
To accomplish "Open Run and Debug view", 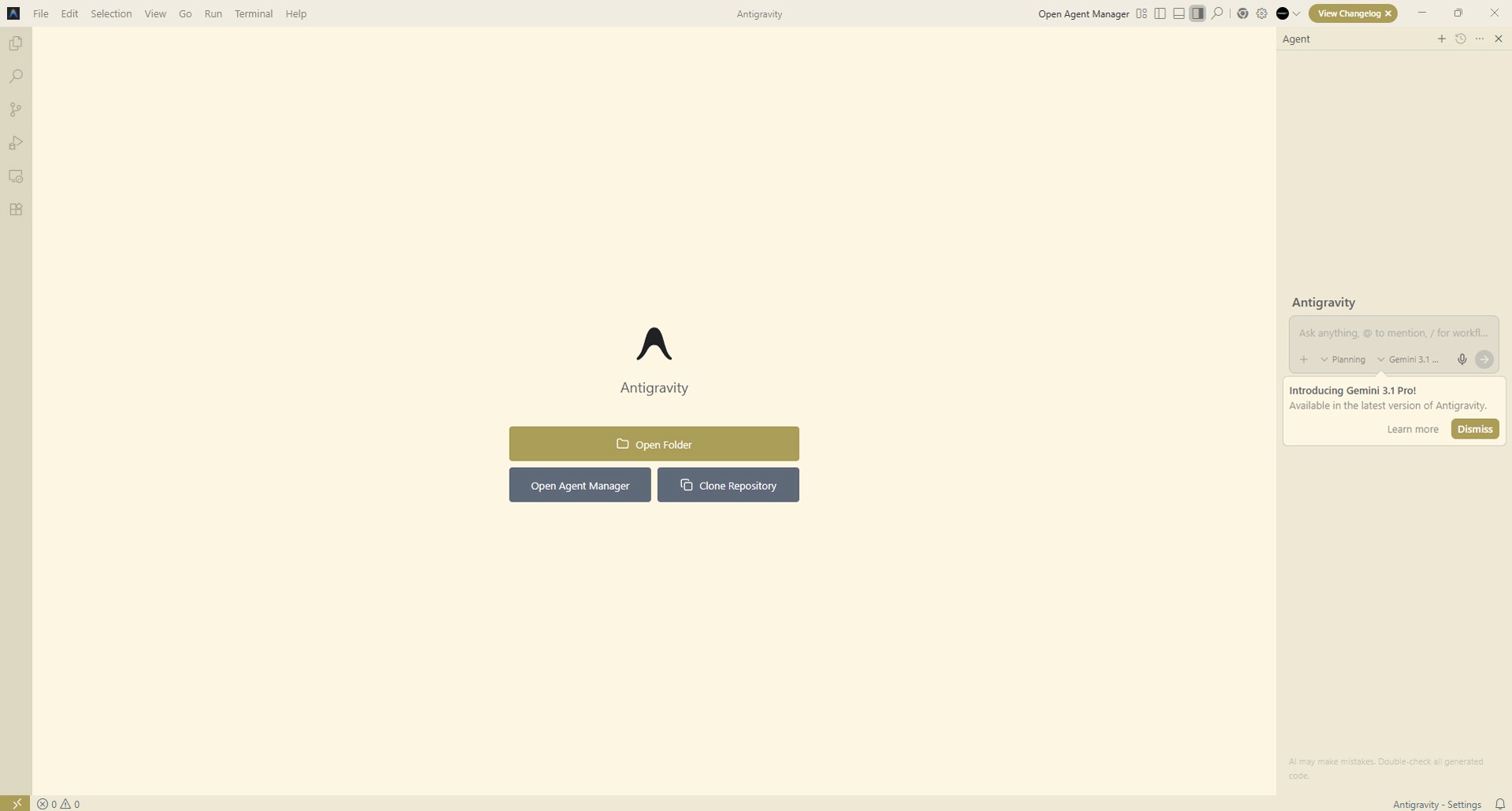I will [x=16, y=143].
